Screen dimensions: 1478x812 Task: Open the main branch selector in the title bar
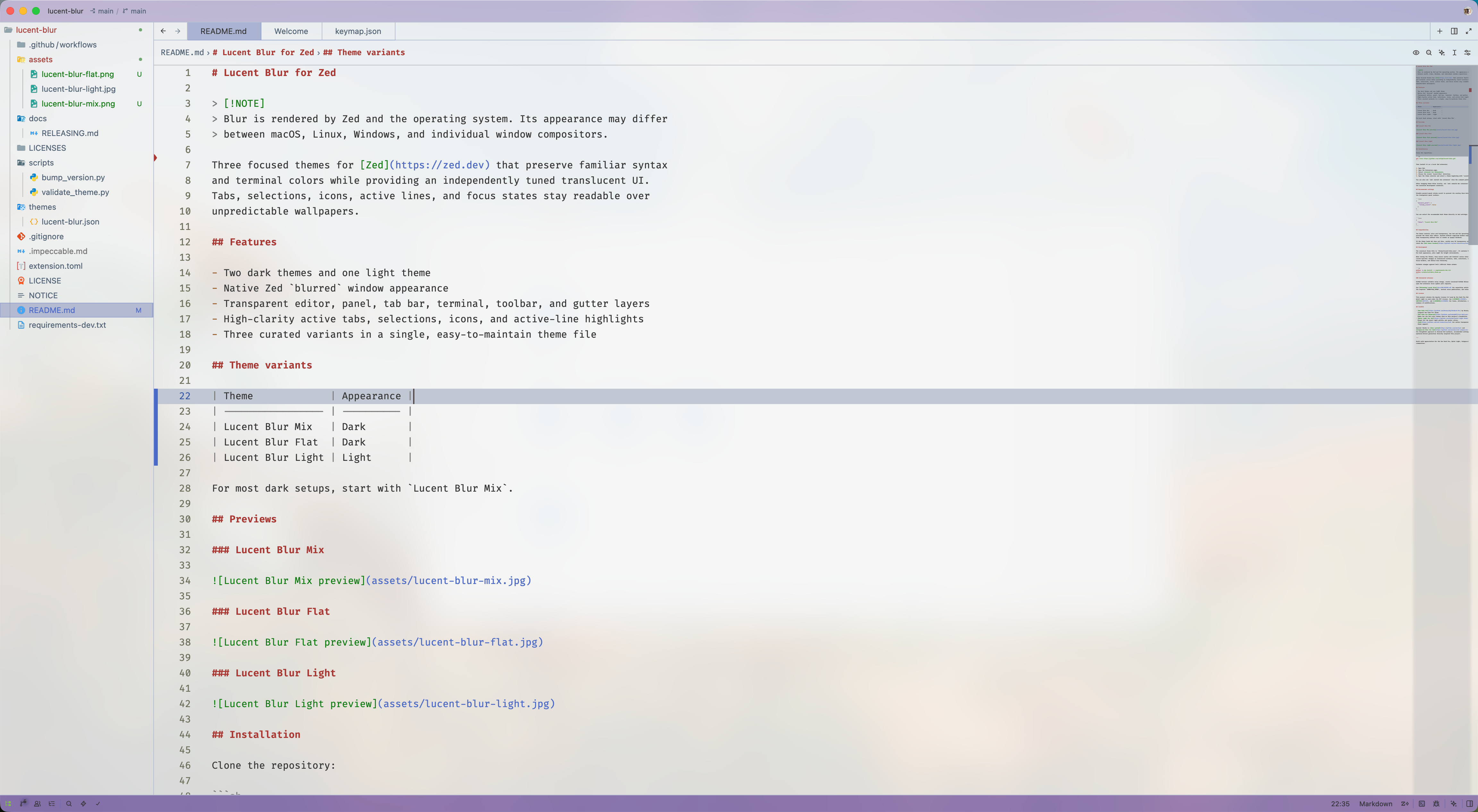pos(134,11)
